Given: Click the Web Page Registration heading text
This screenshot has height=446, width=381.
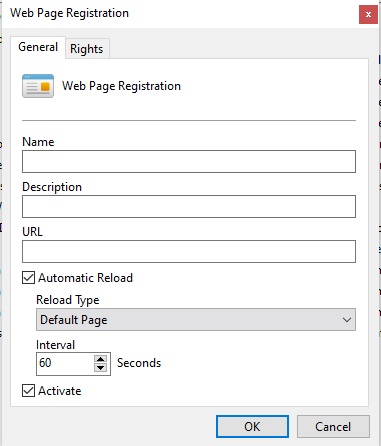Looking at the screenshot, I should click(121, 86).
